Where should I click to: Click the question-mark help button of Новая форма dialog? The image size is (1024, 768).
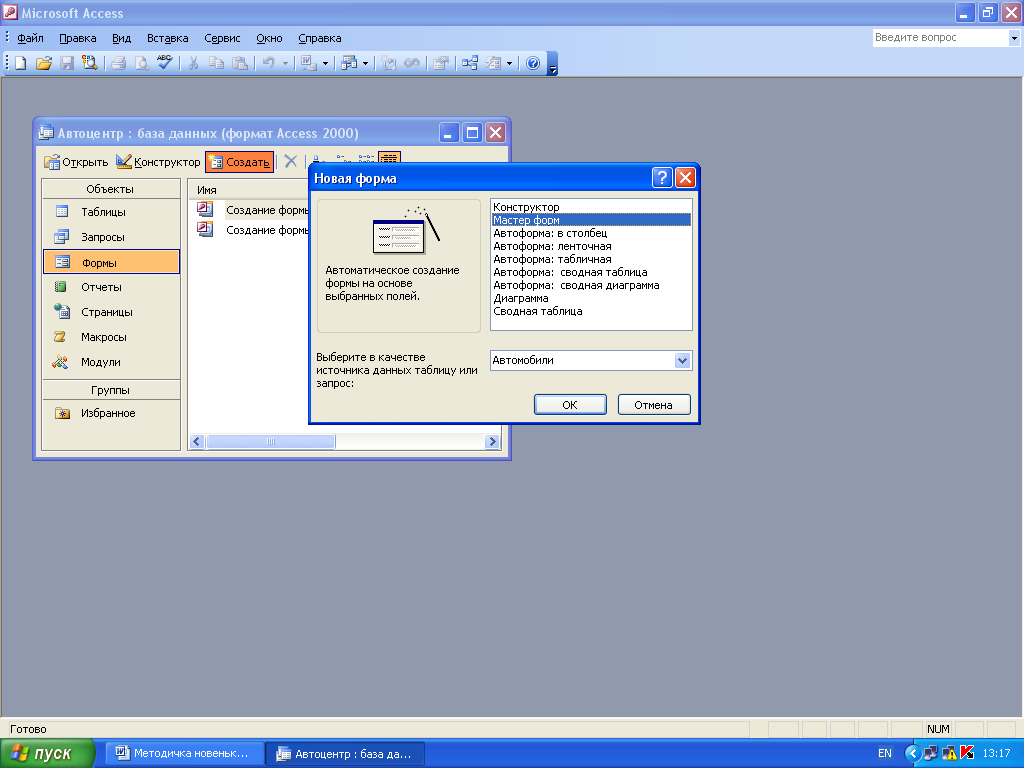point(662,178)
